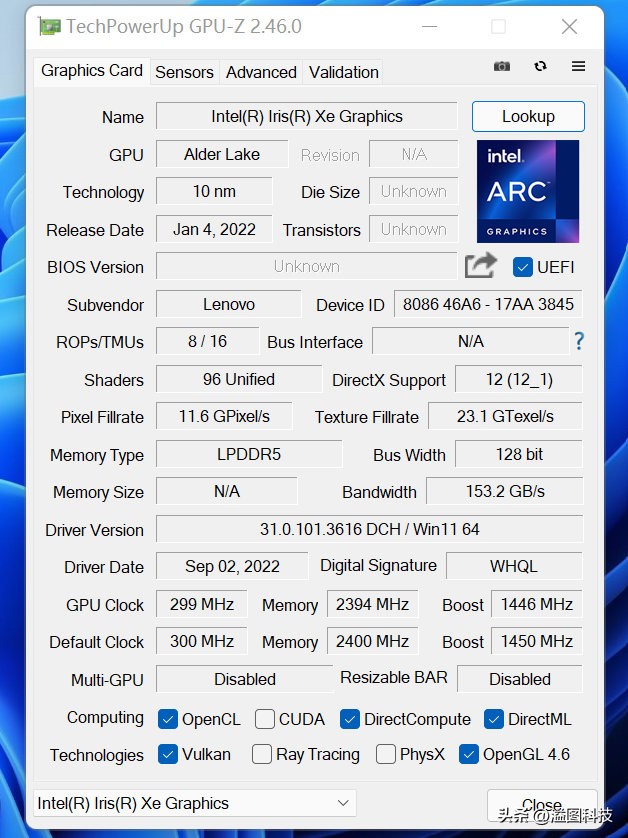Click the Die Size Unknown field
628x838 pixels.
pos(413,191)
